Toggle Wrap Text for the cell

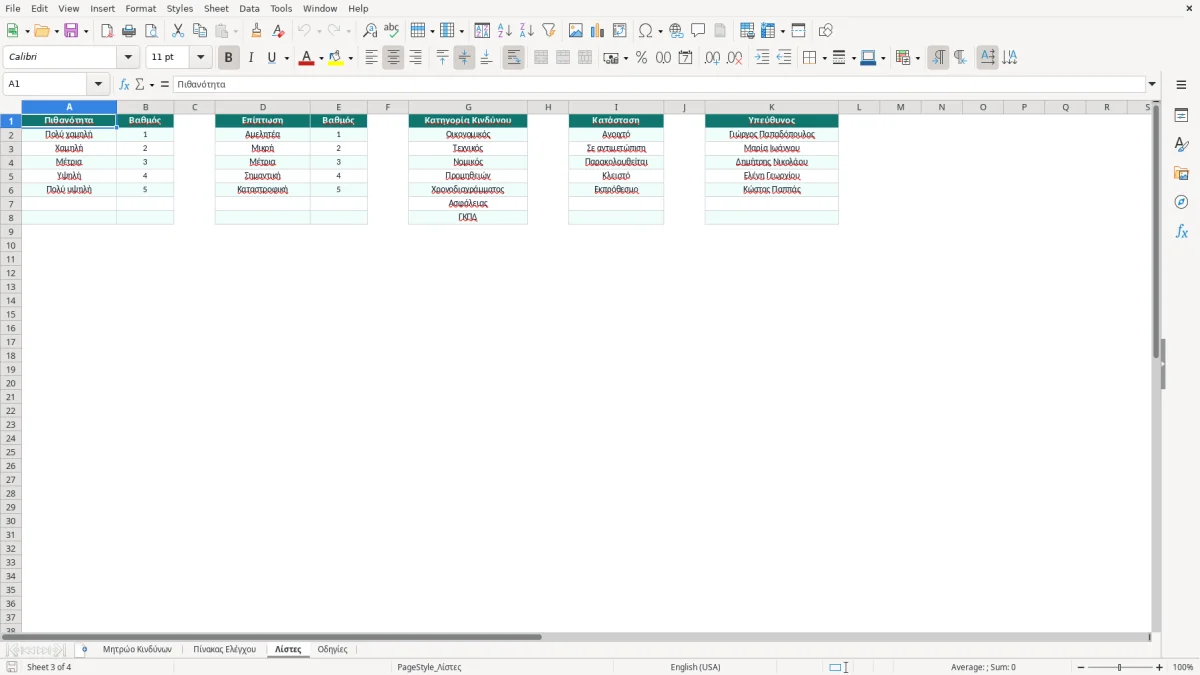(513, 58)
